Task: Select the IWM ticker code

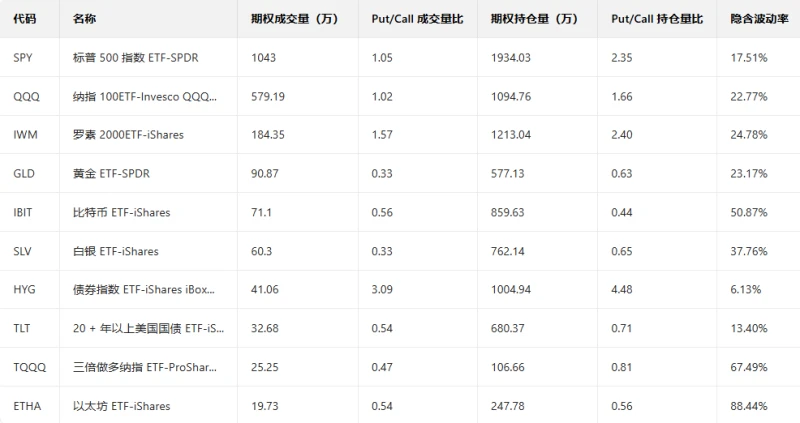Action: tap(25, 135)
